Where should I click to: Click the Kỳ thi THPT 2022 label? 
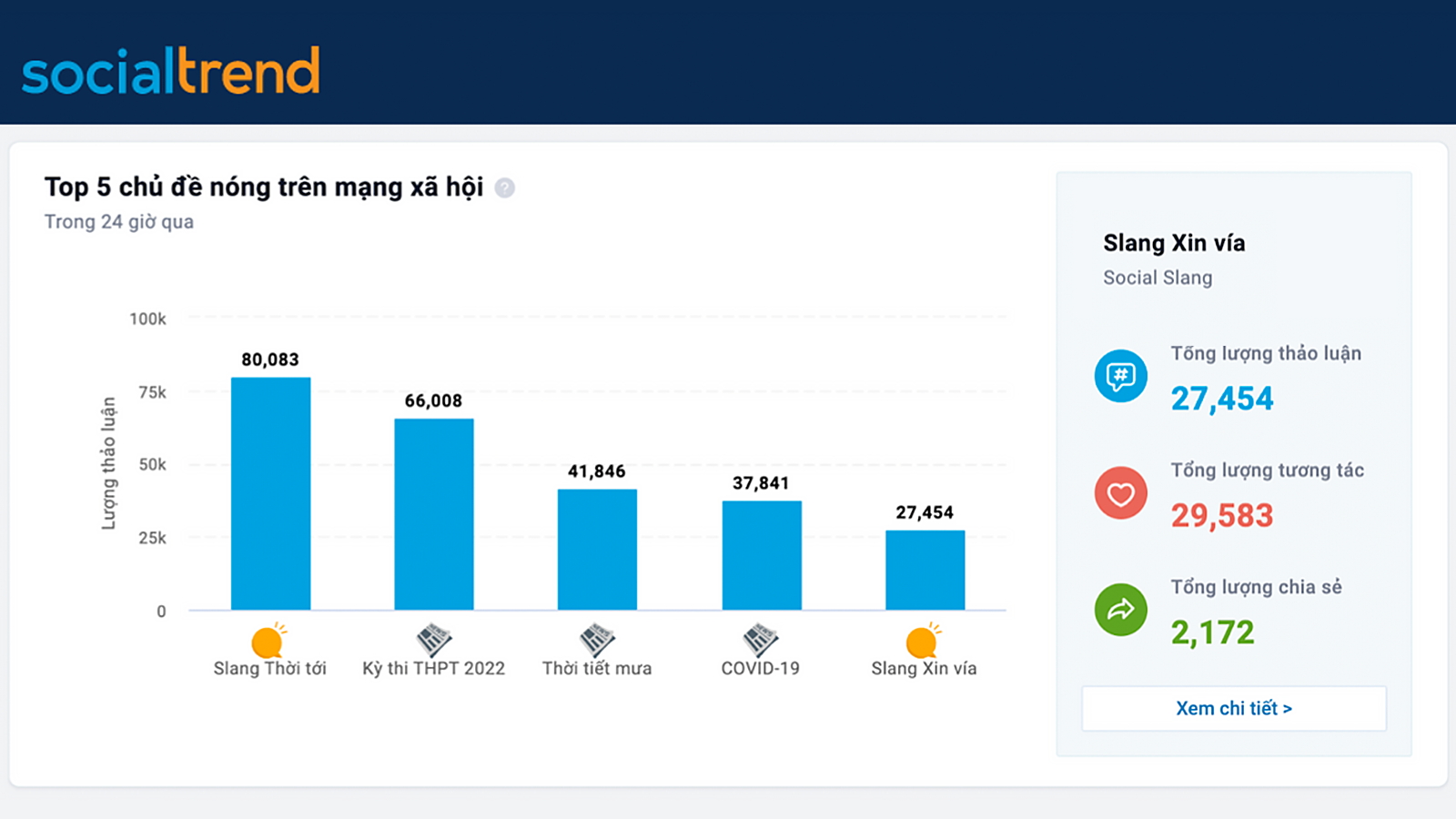pos(433,669)
